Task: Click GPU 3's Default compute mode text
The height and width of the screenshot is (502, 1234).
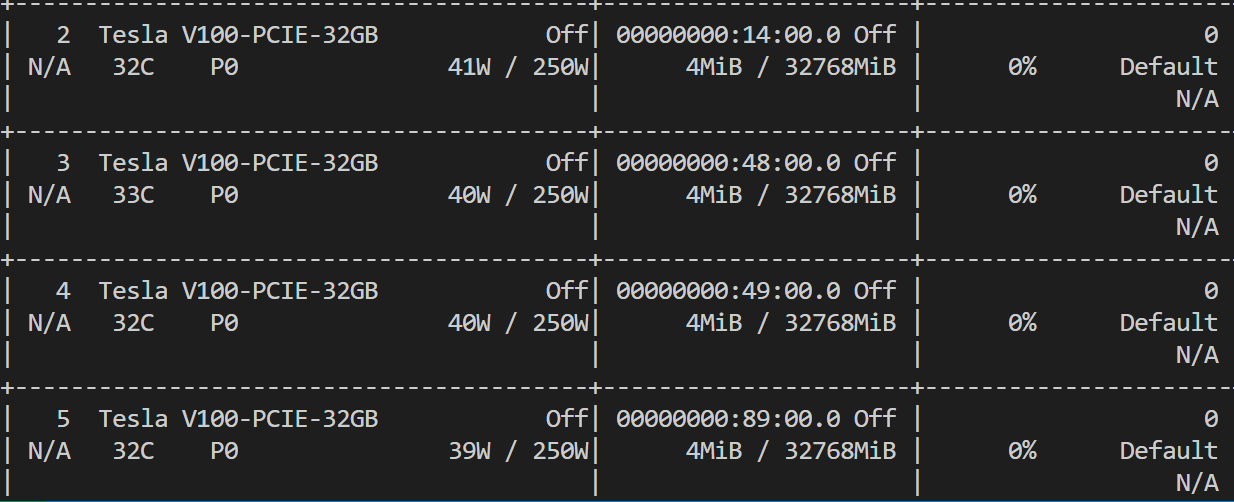Action: (1168, 195)
